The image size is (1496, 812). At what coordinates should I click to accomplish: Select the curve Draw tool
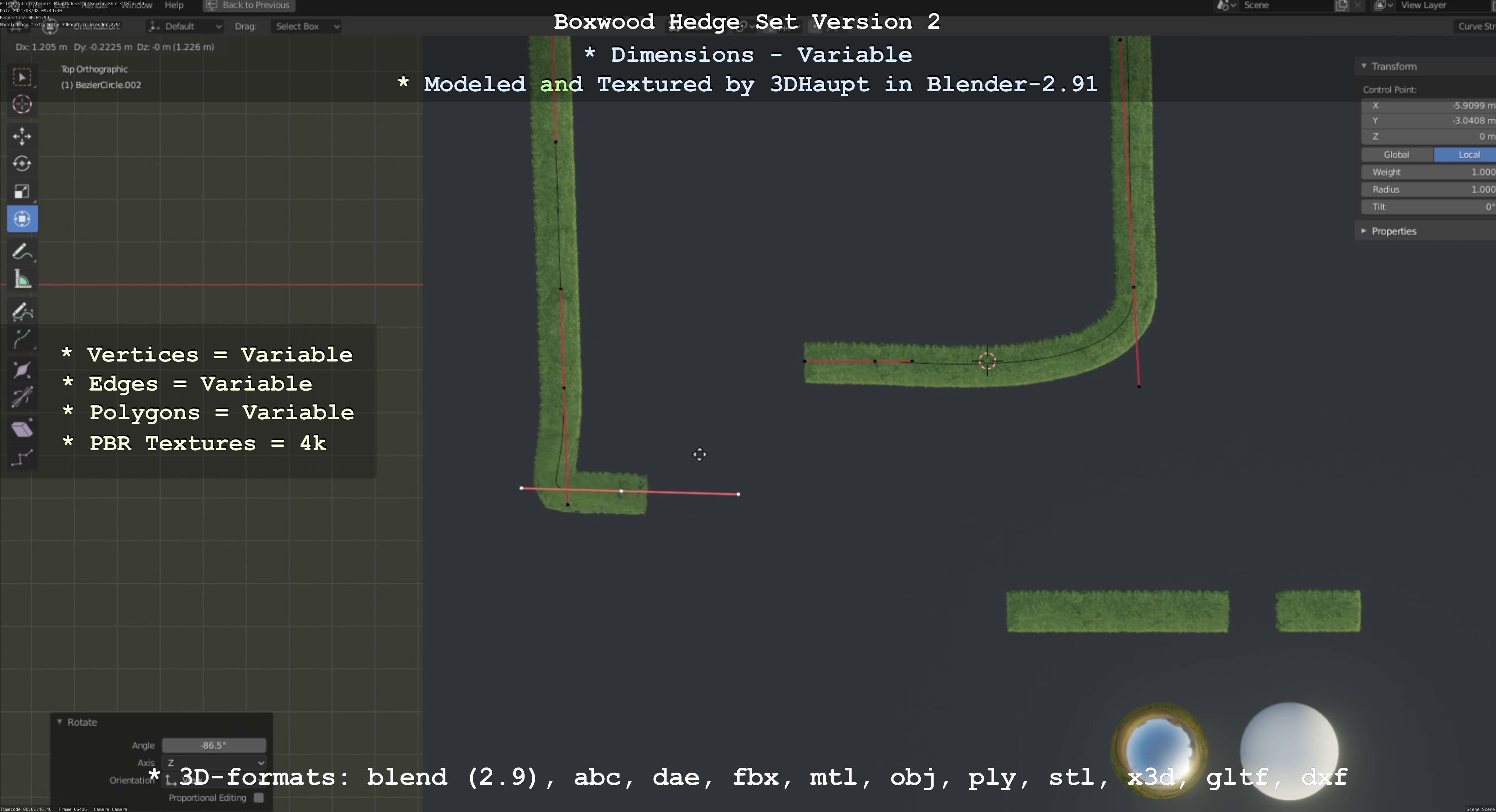[22, 312]
